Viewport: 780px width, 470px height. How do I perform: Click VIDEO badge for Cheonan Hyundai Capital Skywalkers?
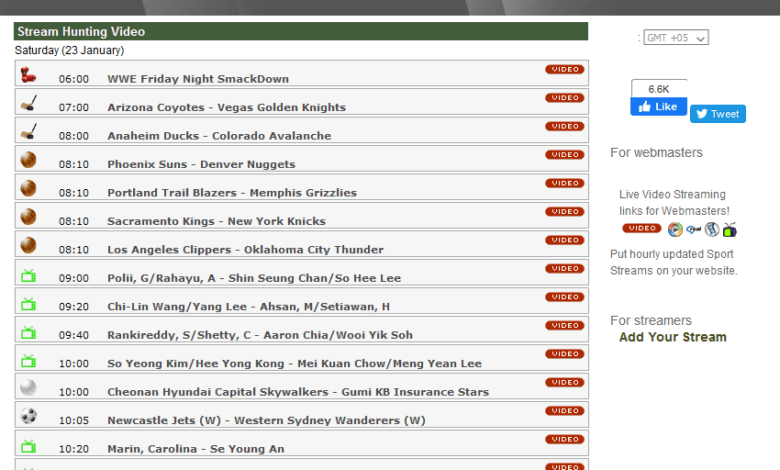pyautogui.click(x=565, y=382)
